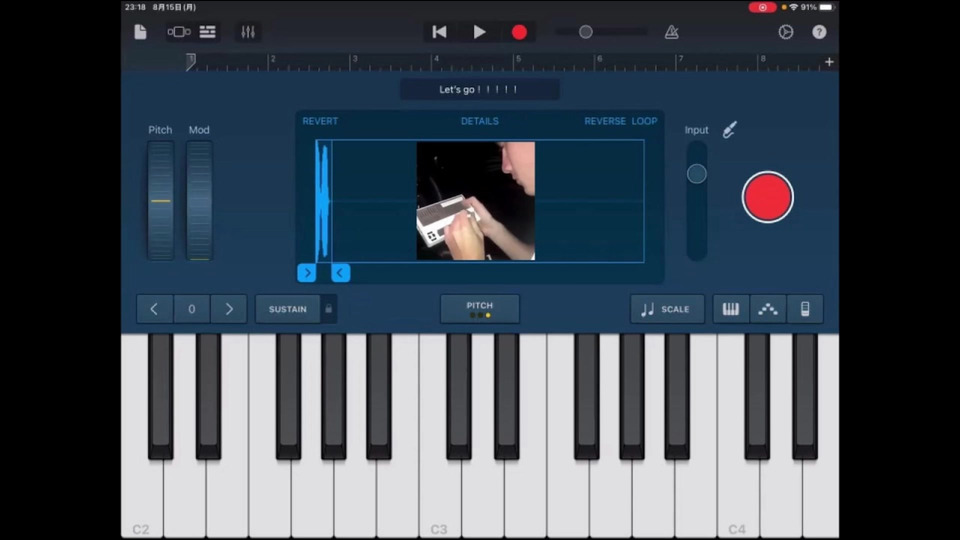Start playback with the Play button
The height and width of the screenshot is (540, 960).
coord(479,32)
